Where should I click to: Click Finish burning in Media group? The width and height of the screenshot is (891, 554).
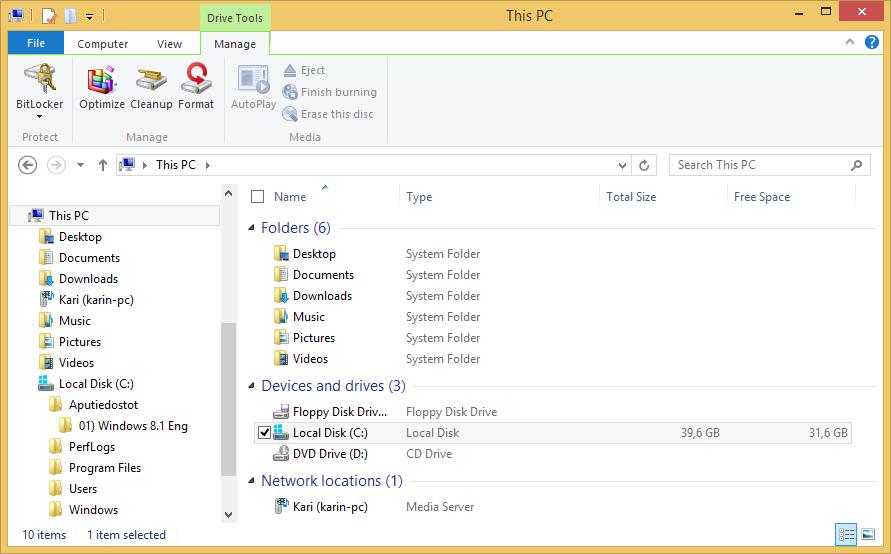click(330, 92)
